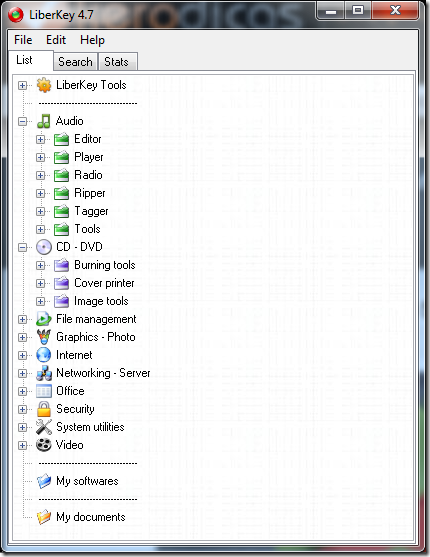
Task: Click the My softwares folder icon
Action: point(44,481)
